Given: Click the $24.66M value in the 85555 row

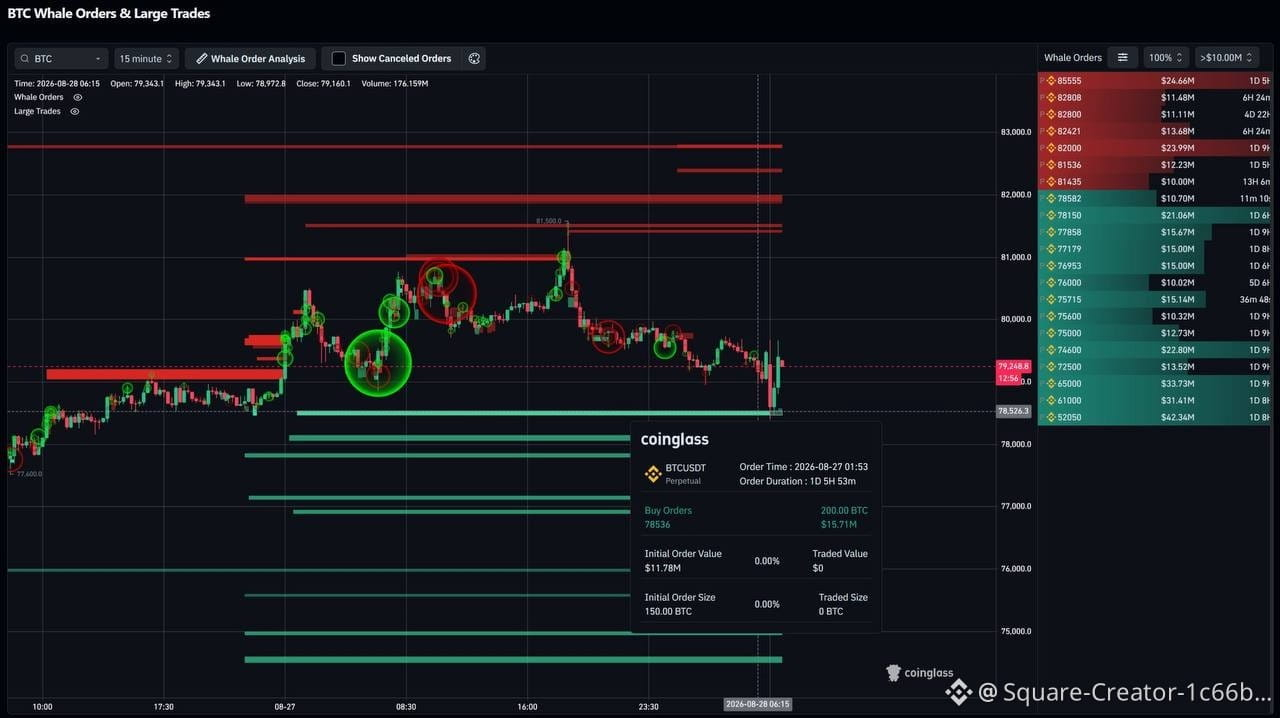Looking at the screenshot, I should pyautogui.click(x=1177, y=81).
